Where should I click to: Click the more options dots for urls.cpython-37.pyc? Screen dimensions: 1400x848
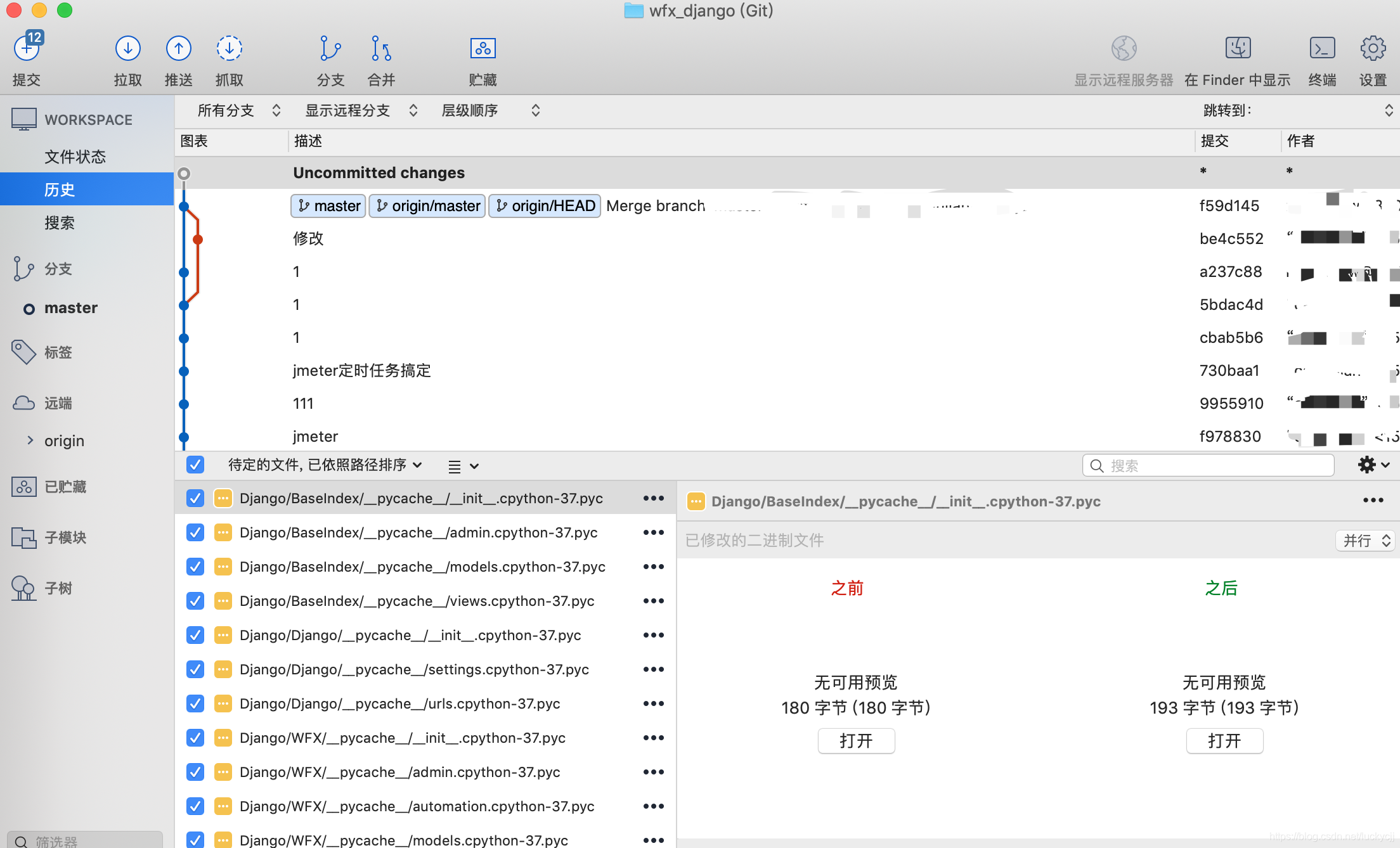point(653,703)
